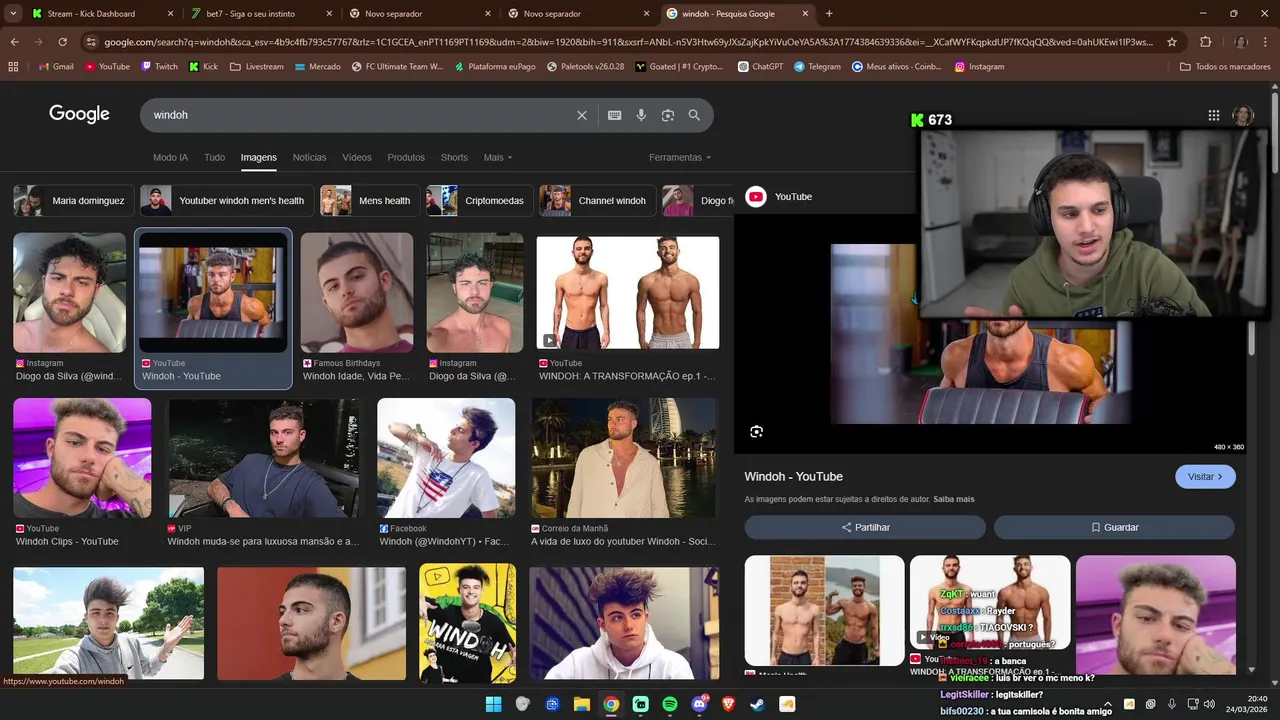Open the Google apps grid
Image resolution: width=1280 pixels, height=720 pixels.
[x=1214, y=115]
